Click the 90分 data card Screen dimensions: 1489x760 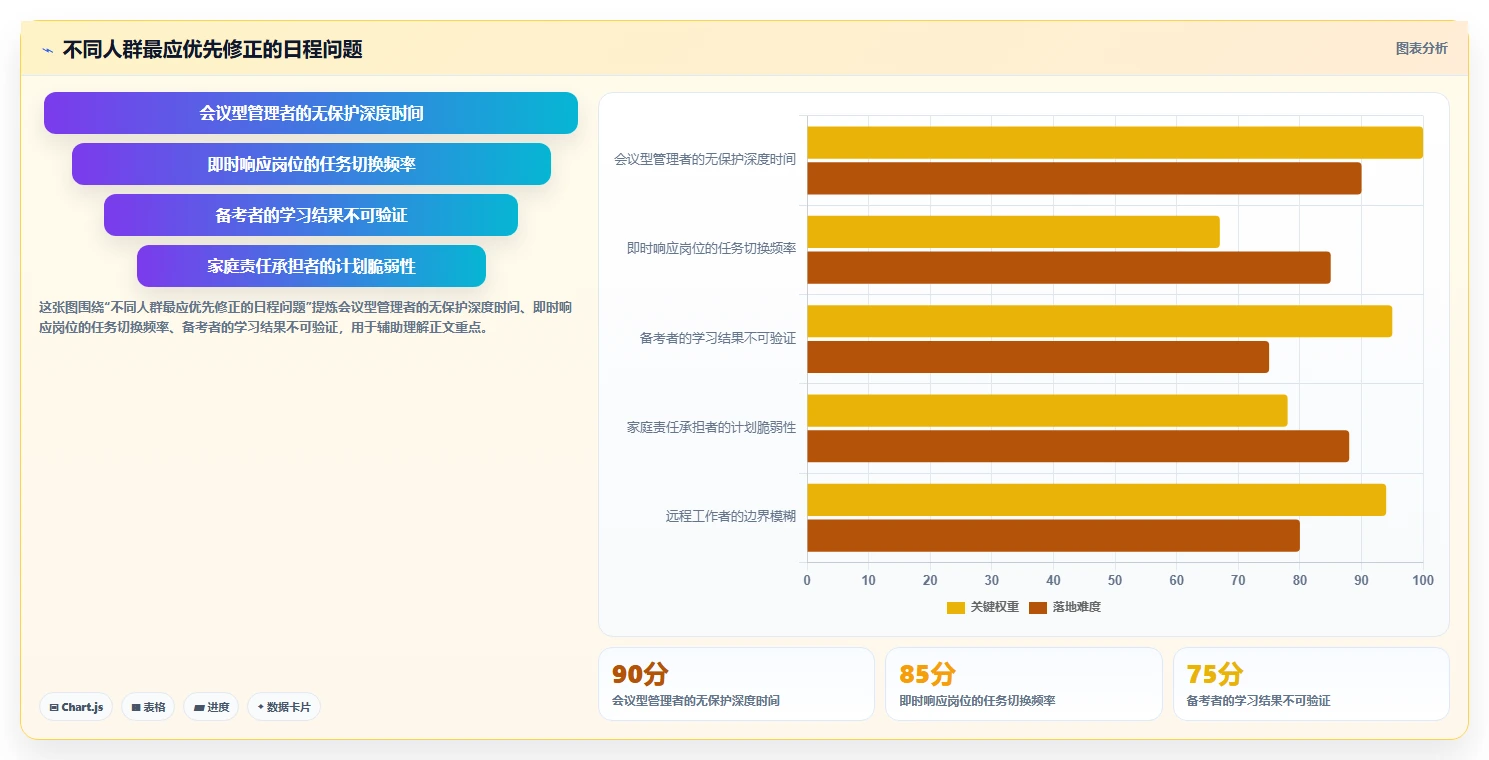pos(736,684)
